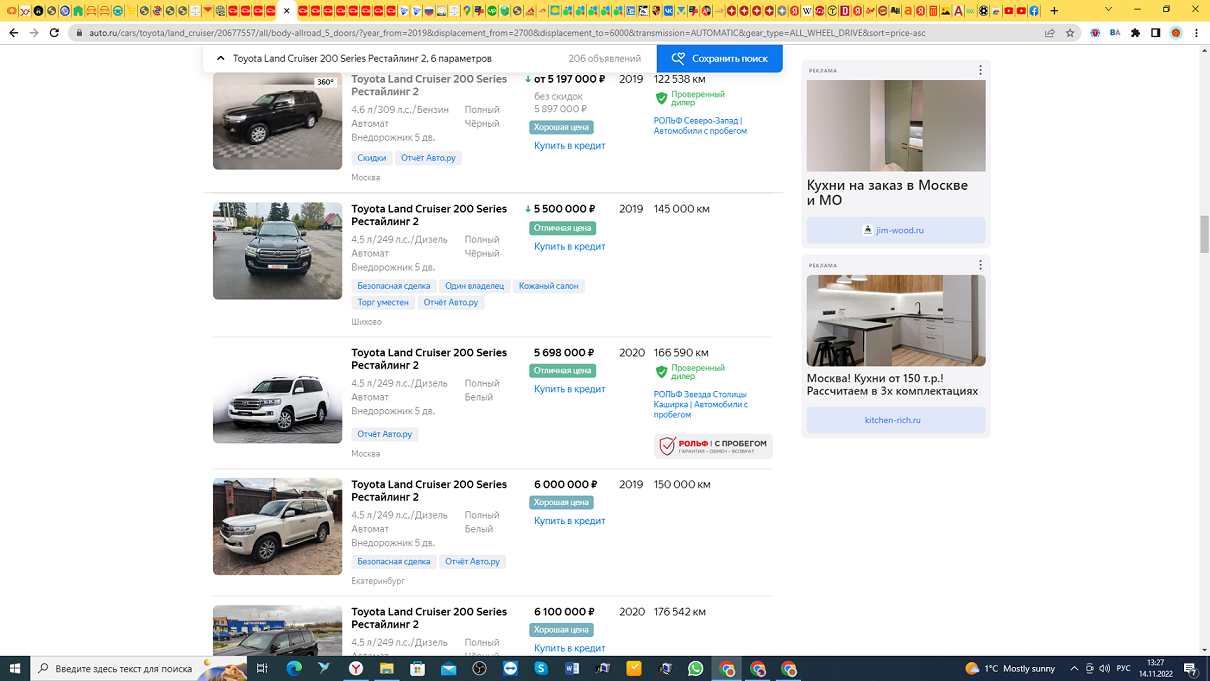Go back with the browser back arrow

coord(14,33)
